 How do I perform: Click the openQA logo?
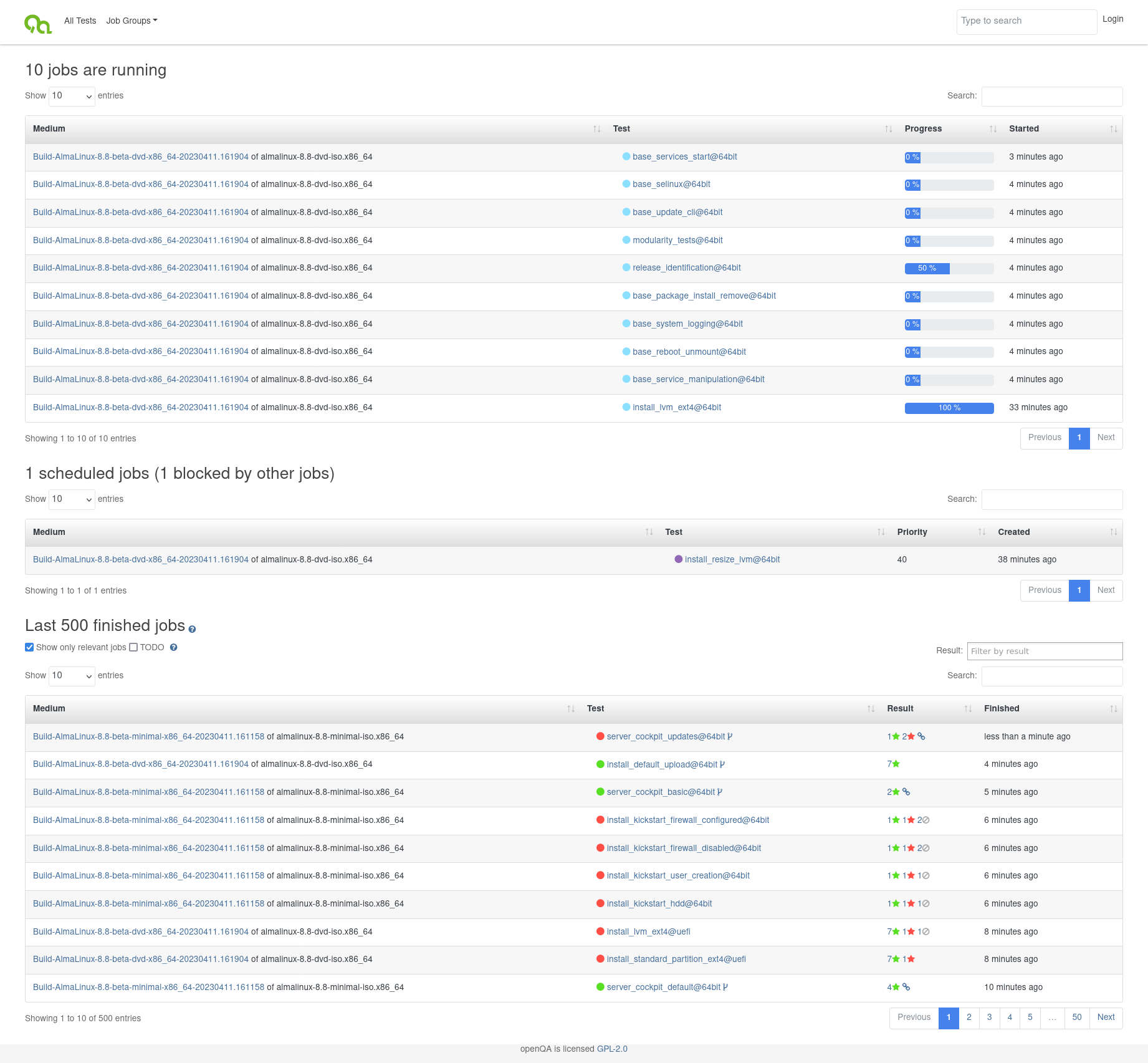point(38,23)
